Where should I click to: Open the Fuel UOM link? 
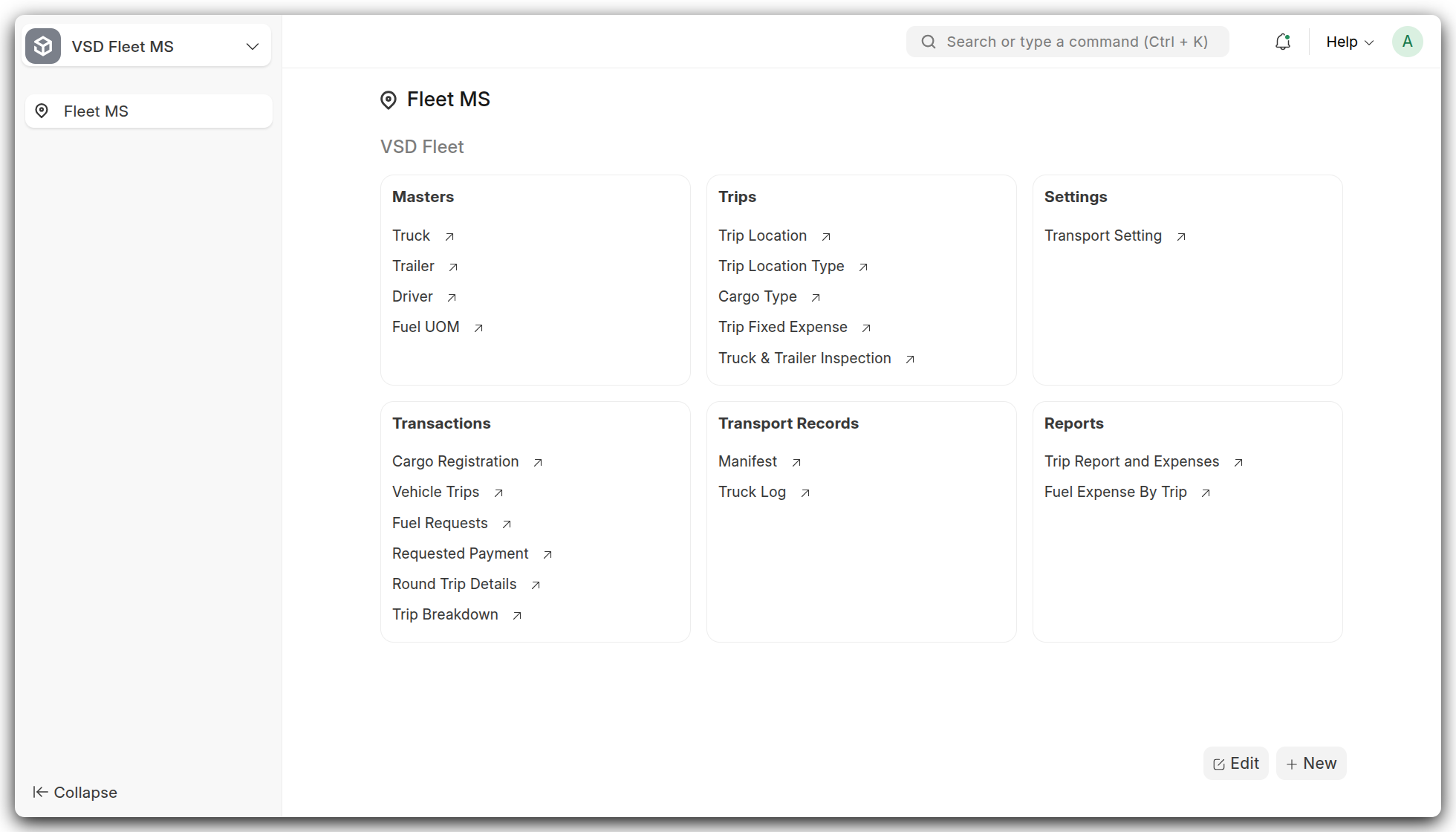tap(426, 327)
